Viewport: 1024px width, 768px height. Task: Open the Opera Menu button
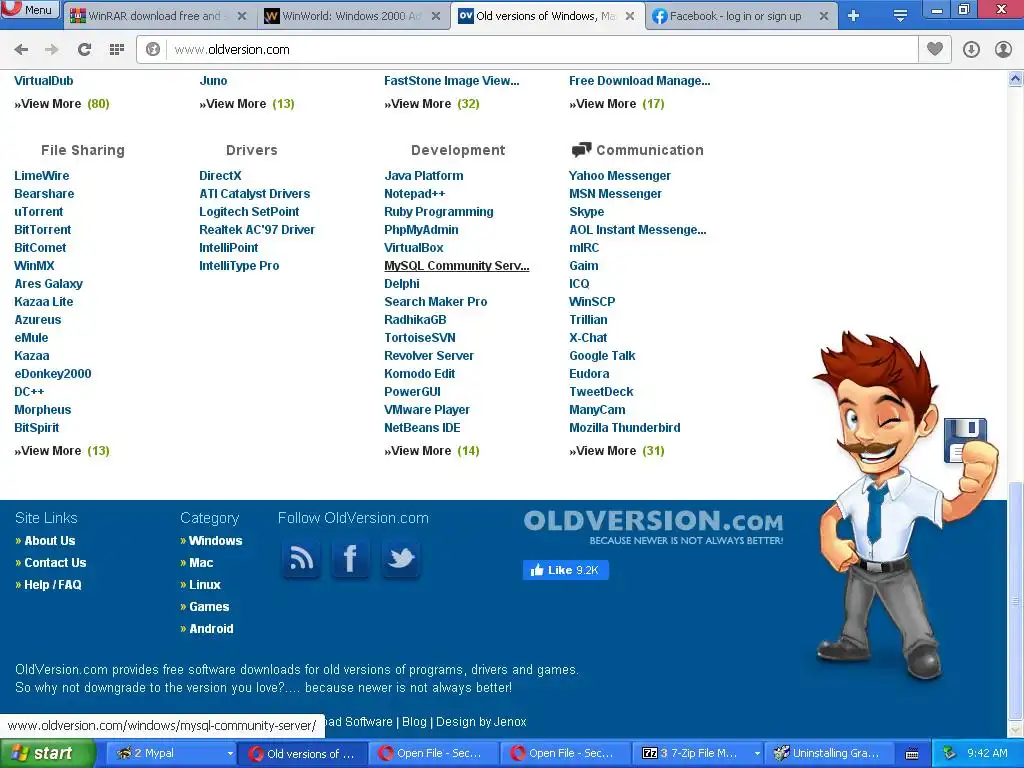click(30, 10)
